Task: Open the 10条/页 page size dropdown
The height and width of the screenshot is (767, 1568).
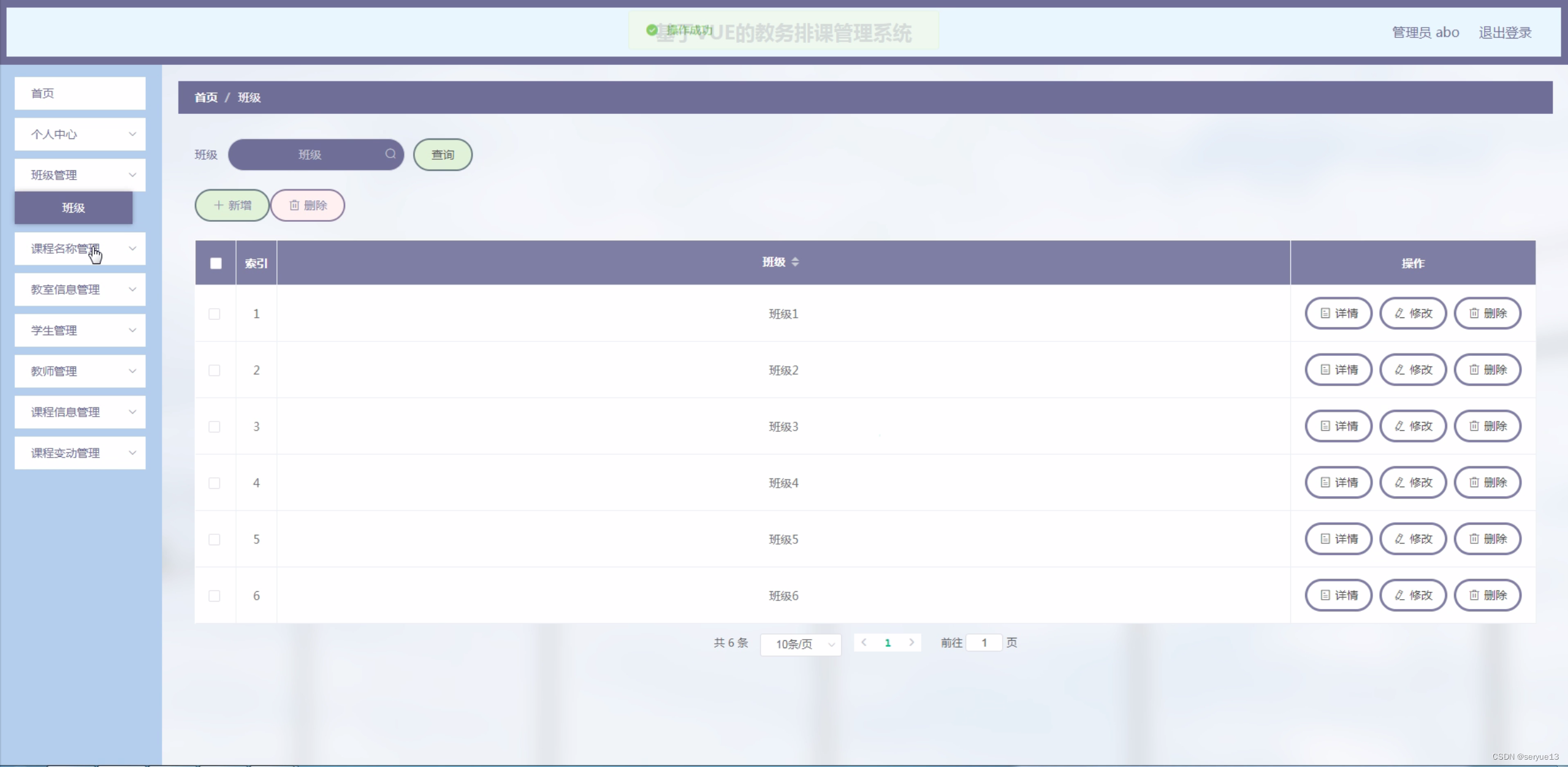Action: [801, 644]
